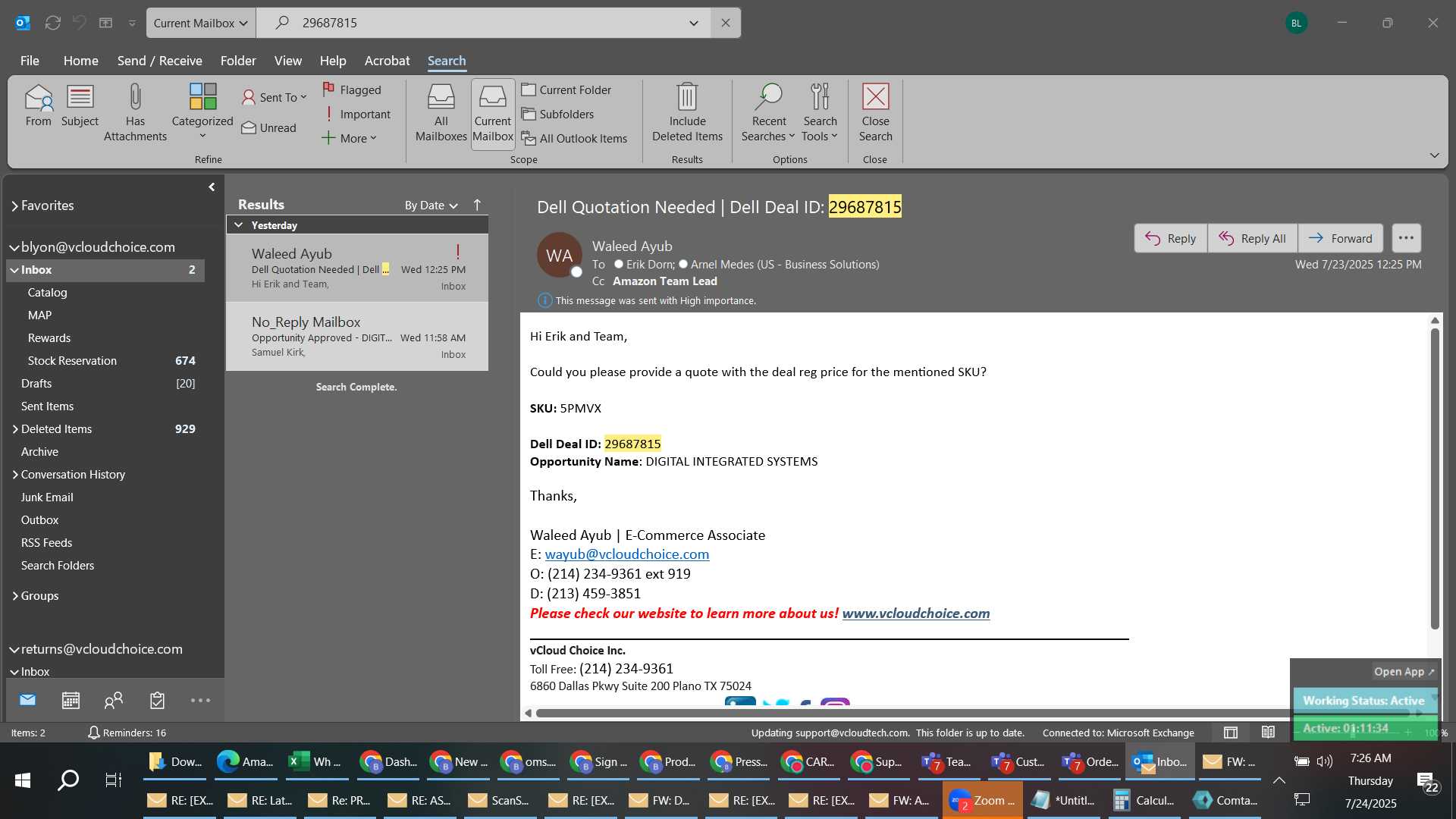This screenshot has height=819, width=1456.
Task: Open Reminders: 16 bell in status bar
Action: (x=127, y=733)
